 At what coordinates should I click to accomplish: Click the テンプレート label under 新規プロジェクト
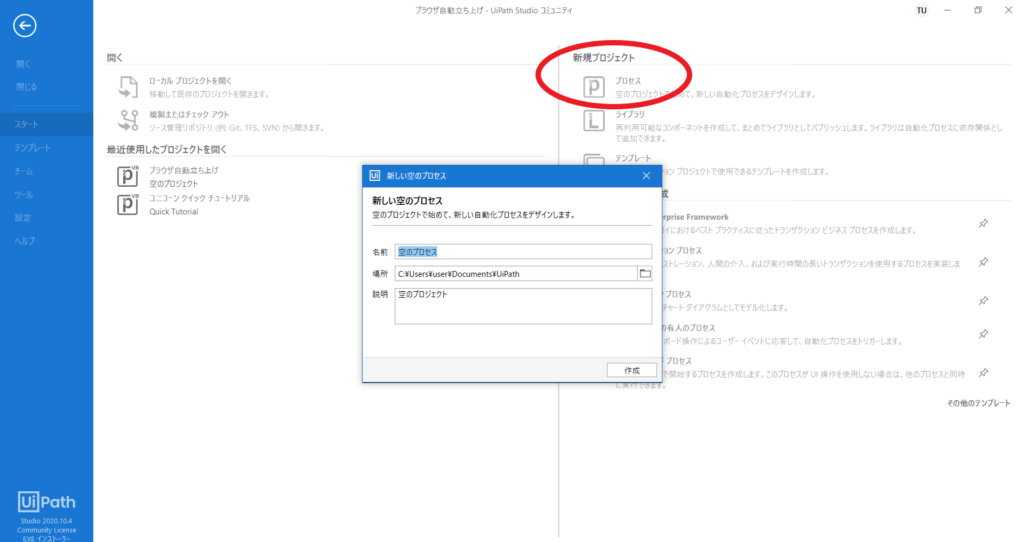pyautogui.click(x=633, y=158)
